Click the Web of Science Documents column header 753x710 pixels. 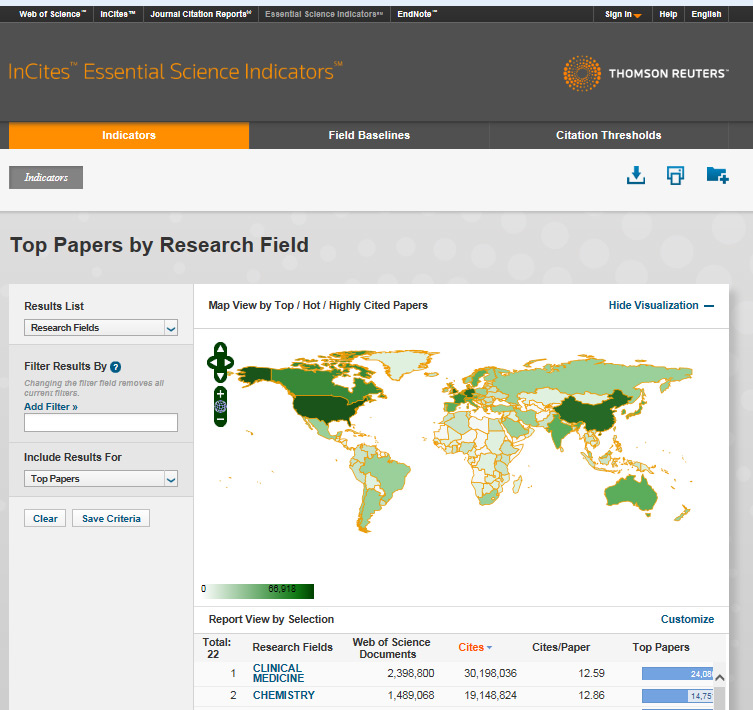click(391, 648)
